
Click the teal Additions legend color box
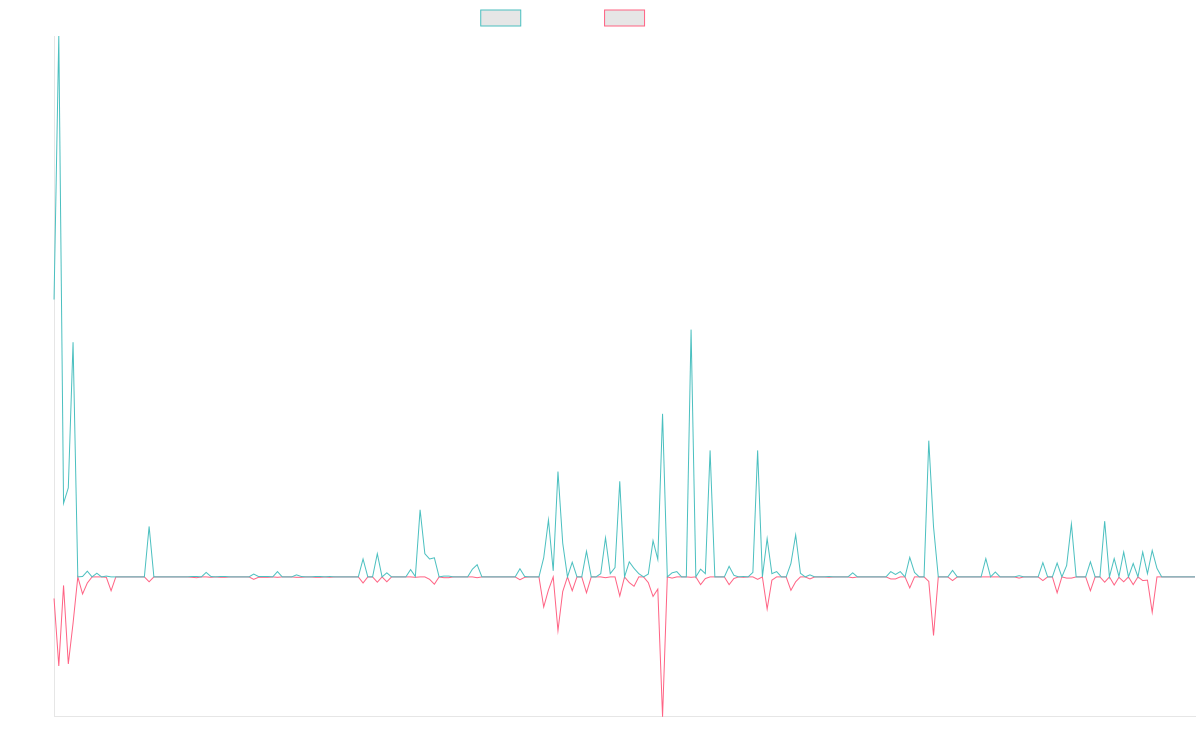tap(501, 18)
